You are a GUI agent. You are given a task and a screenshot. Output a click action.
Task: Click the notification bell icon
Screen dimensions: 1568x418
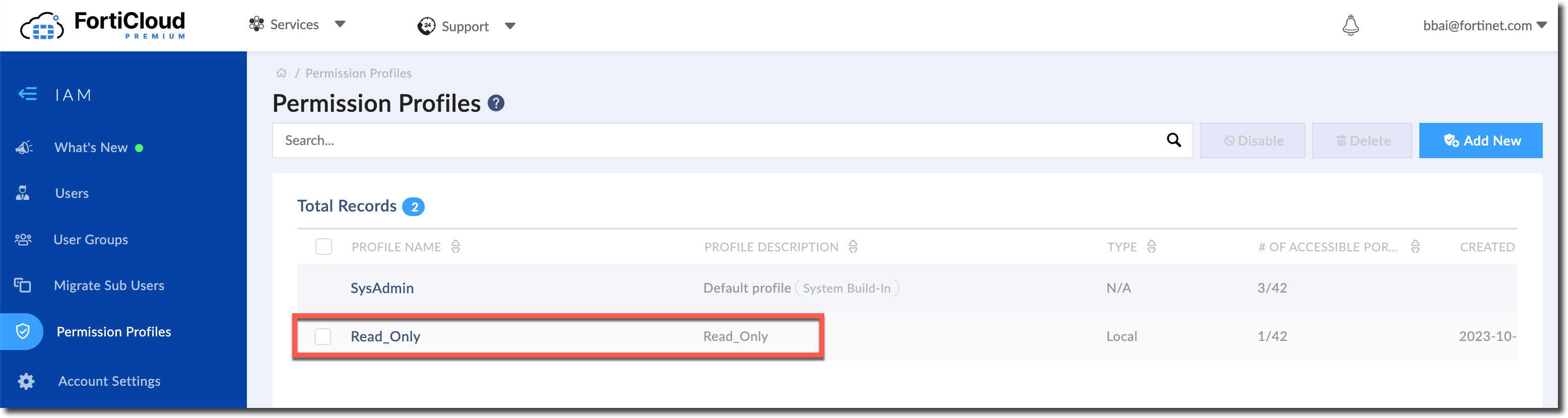[1350, 26]
